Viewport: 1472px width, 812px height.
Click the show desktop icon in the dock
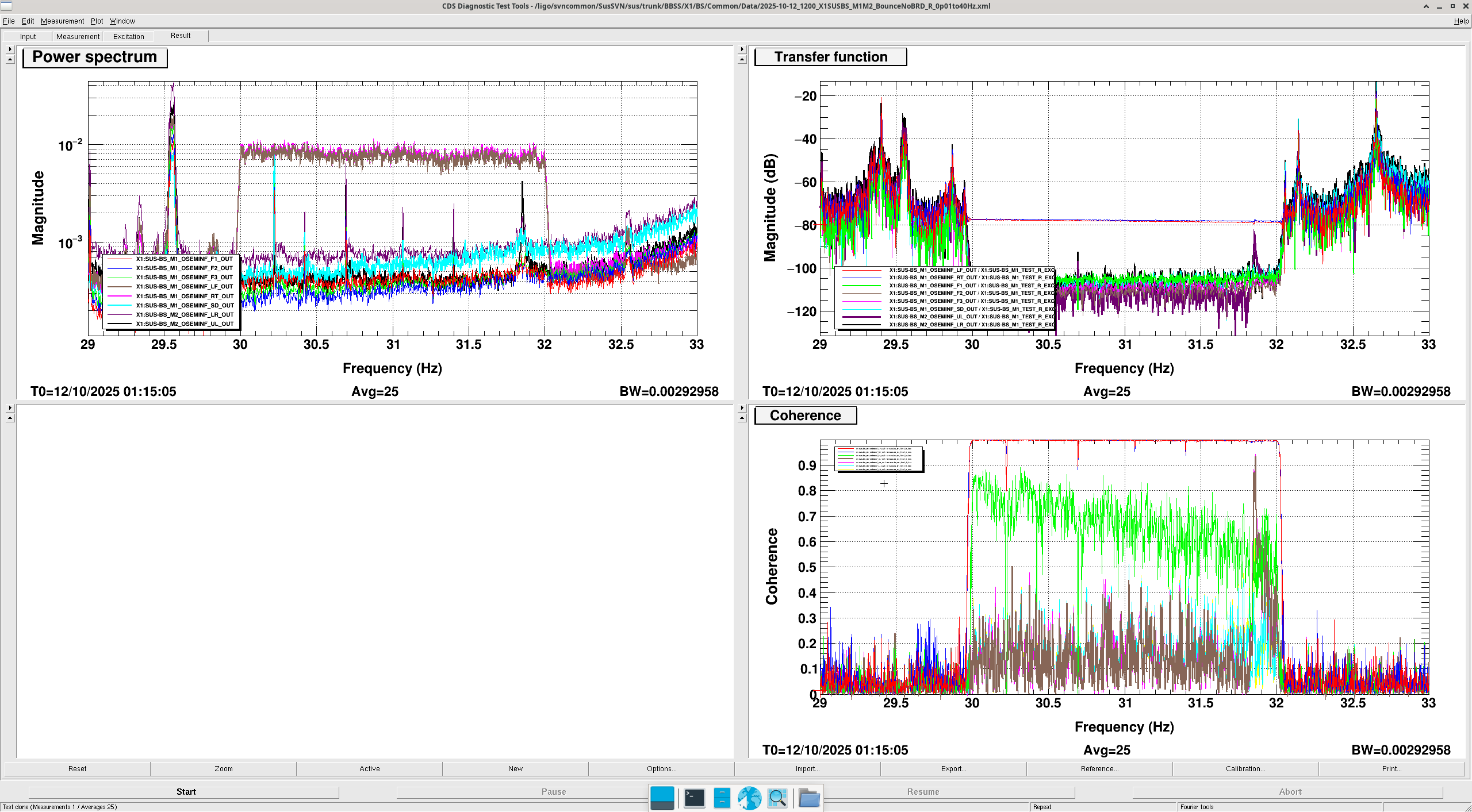662,798
